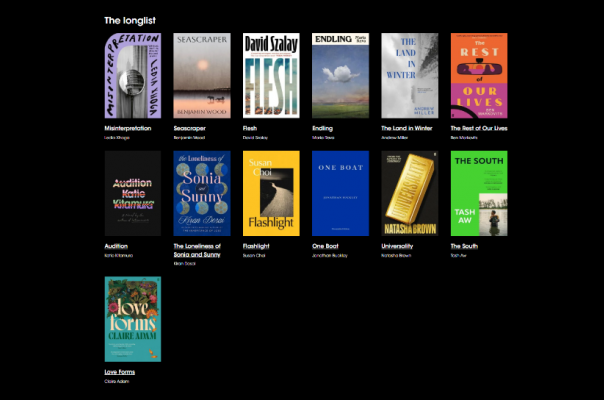604x400 pixels.
Task: Click the Flashlight title link
Action: [256, 246]
